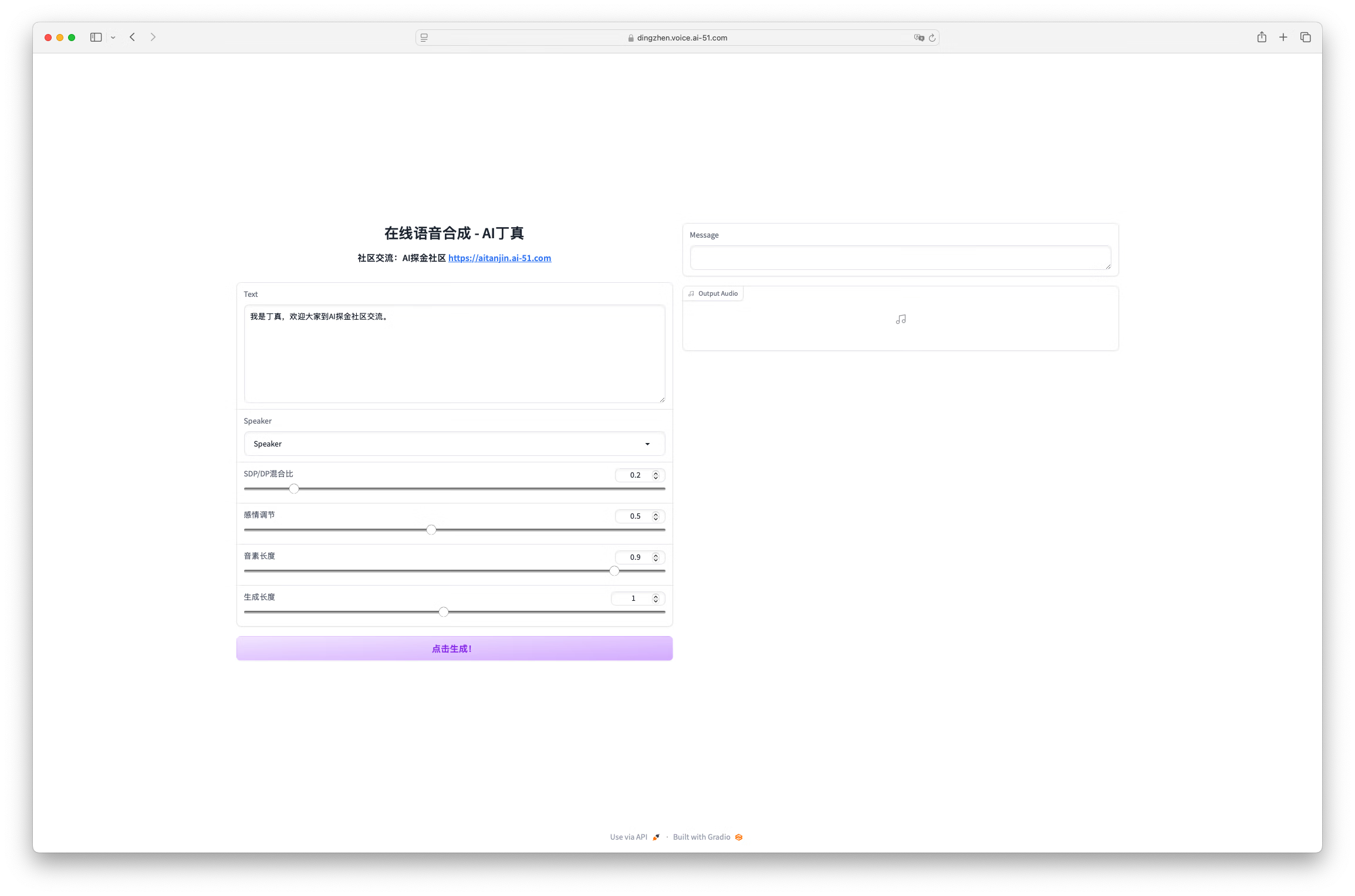Click the reload icon in the address bar

pos(932,38)
